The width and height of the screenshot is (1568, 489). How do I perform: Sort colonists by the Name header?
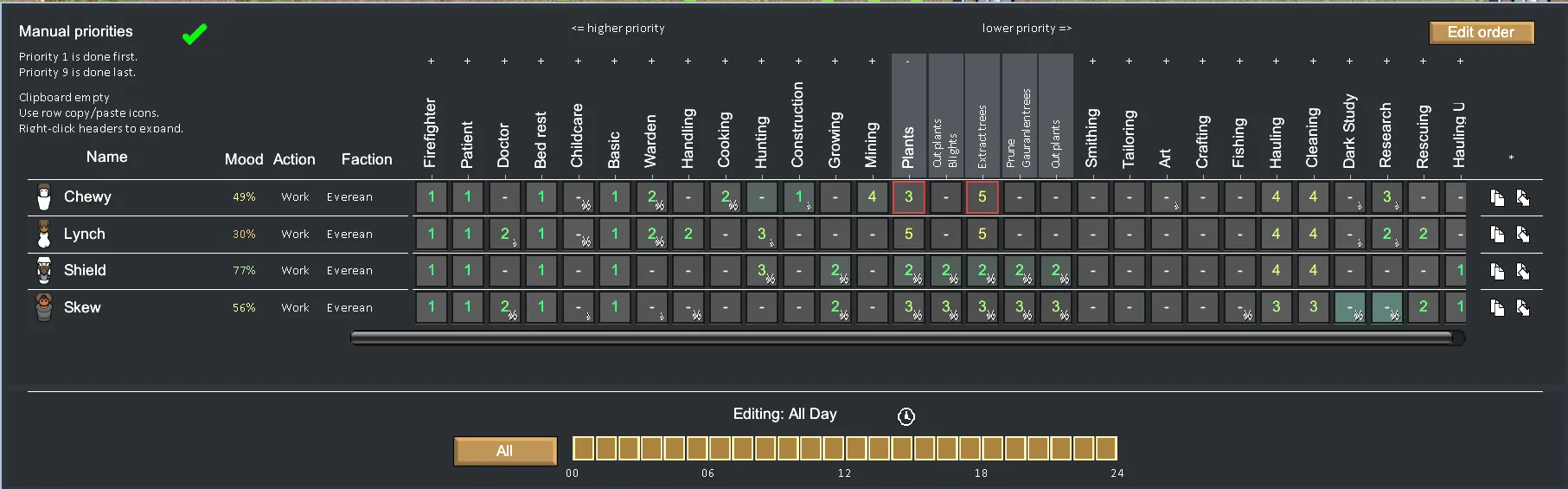coord(106,157)
